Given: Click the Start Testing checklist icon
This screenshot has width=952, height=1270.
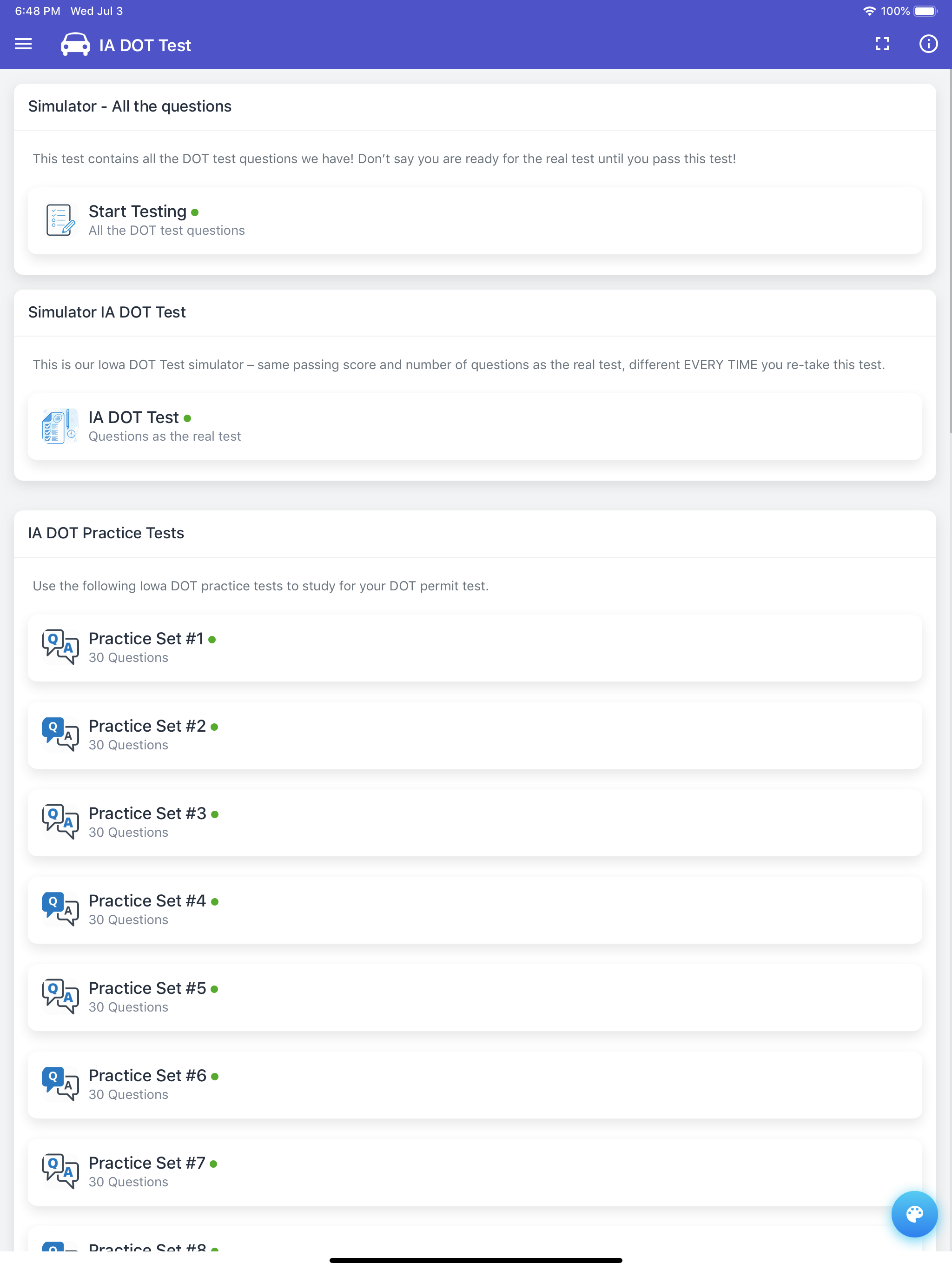Looking at the screenshot, I should (x=59, y=220).
